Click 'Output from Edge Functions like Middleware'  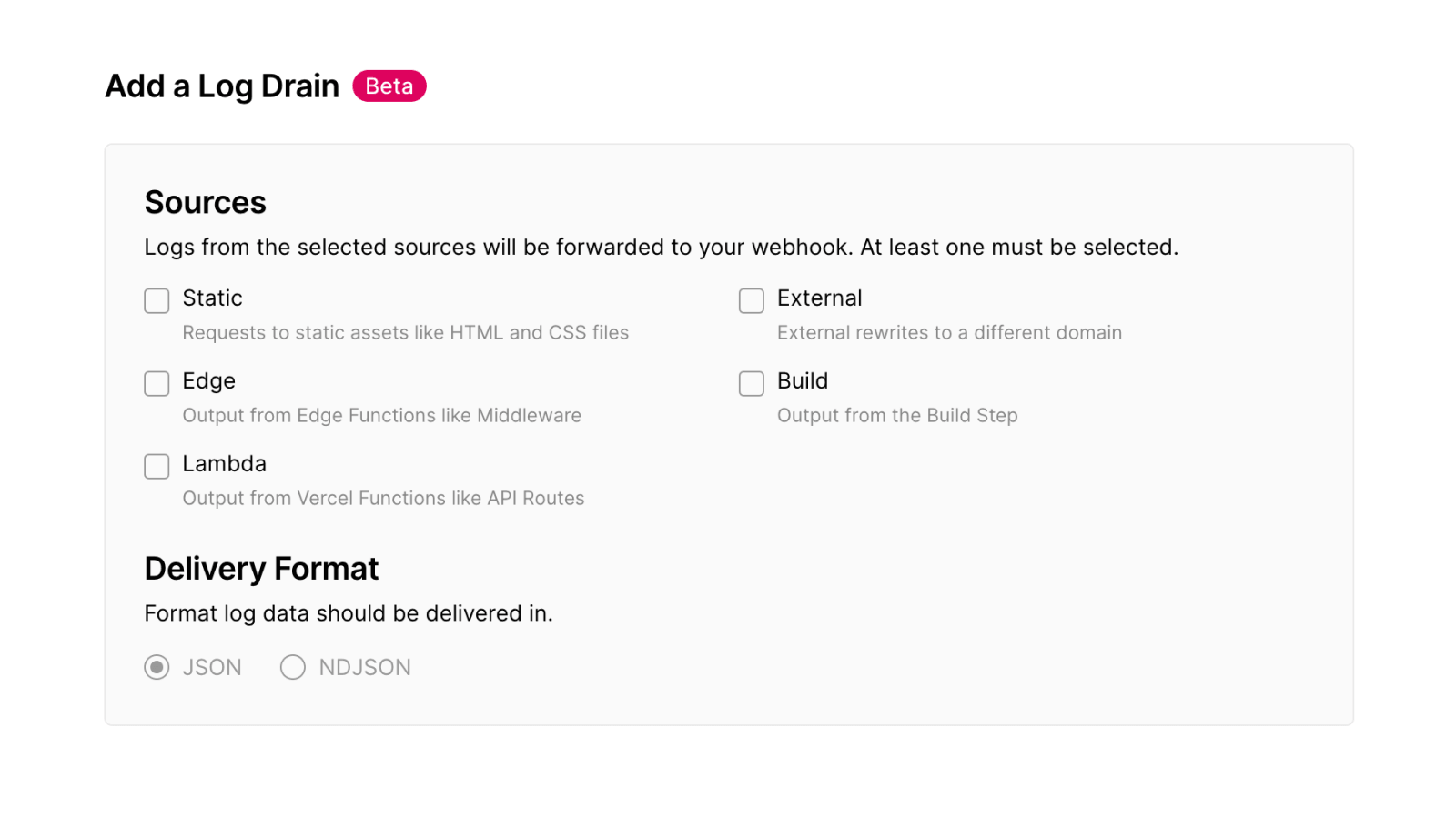(x=381, y=416)
